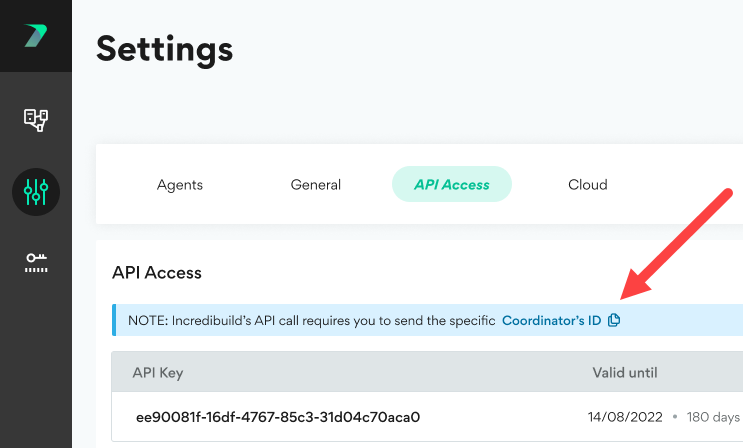Open the license key page from the sidebar
Image resolution: width=743 pixels, height=448 pixels.
pos(36,263)
